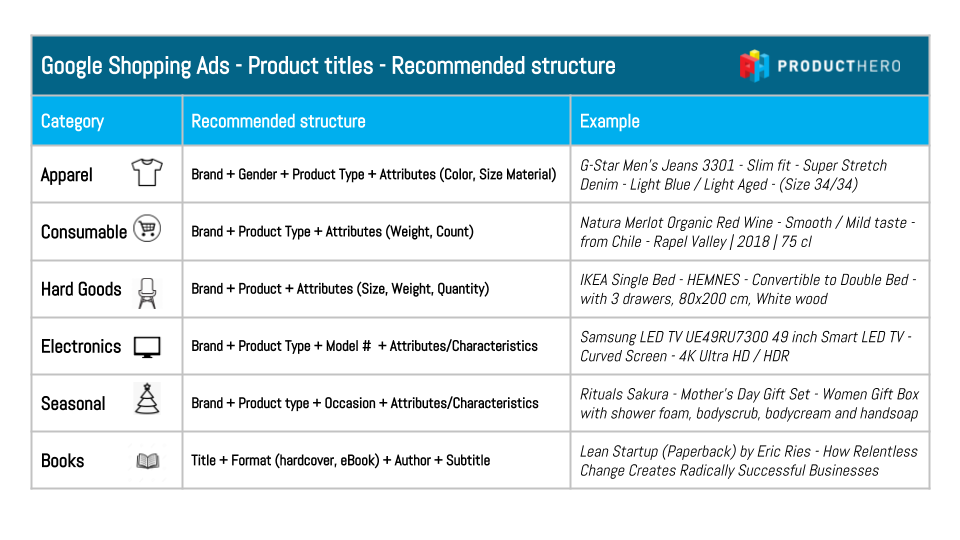Click the Google Shopping Ads title text
The height and width of the screenshot is (540, 960).
[x=328, y=66]
